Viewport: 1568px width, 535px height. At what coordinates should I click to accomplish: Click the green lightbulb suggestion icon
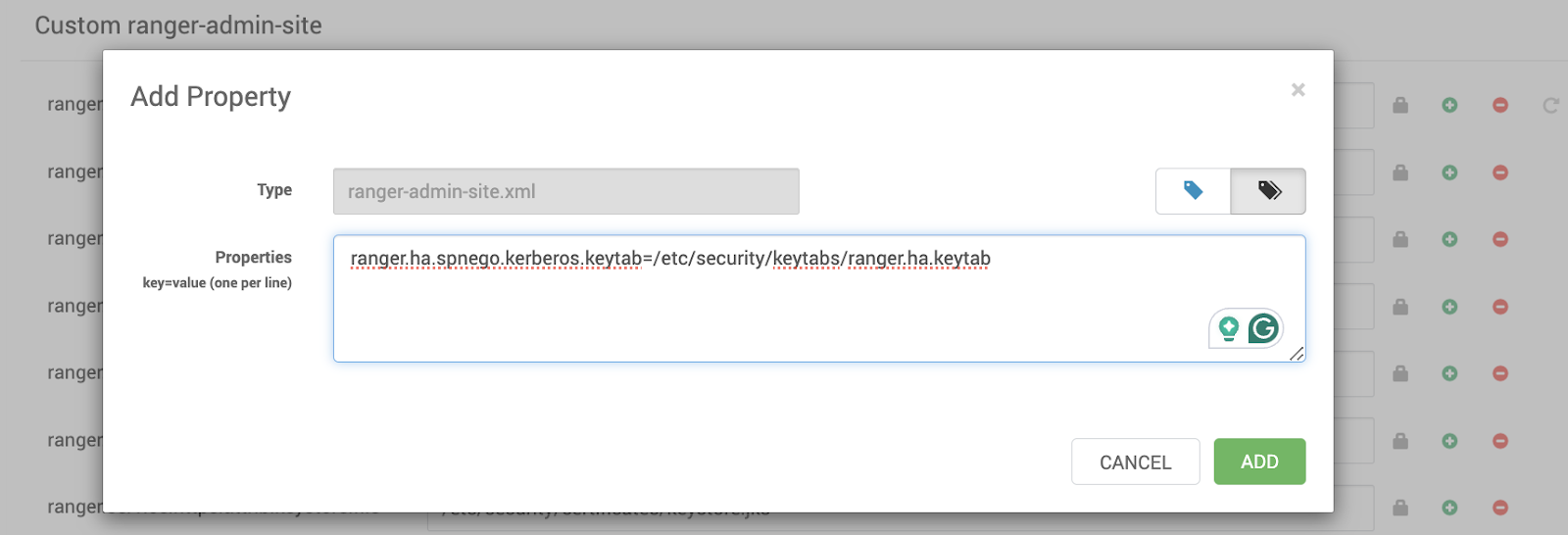tap(1228, 329)
